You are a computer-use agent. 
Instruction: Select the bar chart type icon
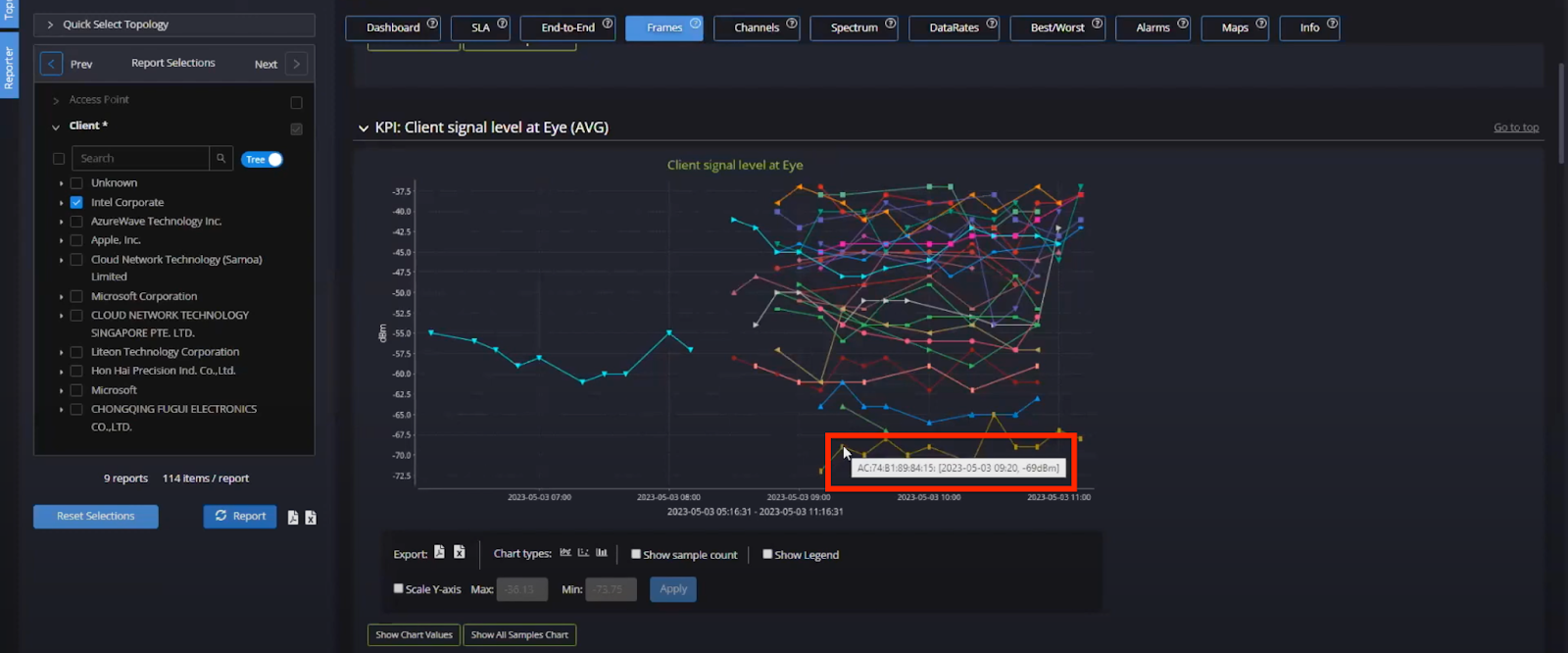602,553
